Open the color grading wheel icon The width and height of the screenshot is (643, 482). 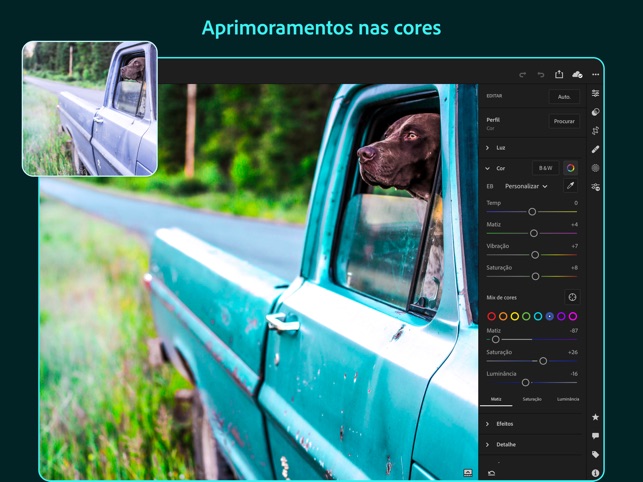click(x=570, y=168)
